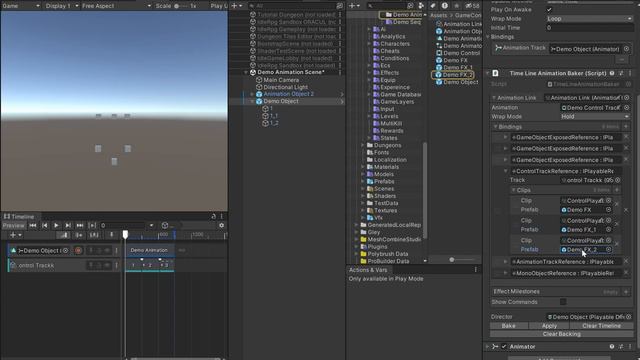
Task: Open Control Track options menu
Action: point(116,265)
